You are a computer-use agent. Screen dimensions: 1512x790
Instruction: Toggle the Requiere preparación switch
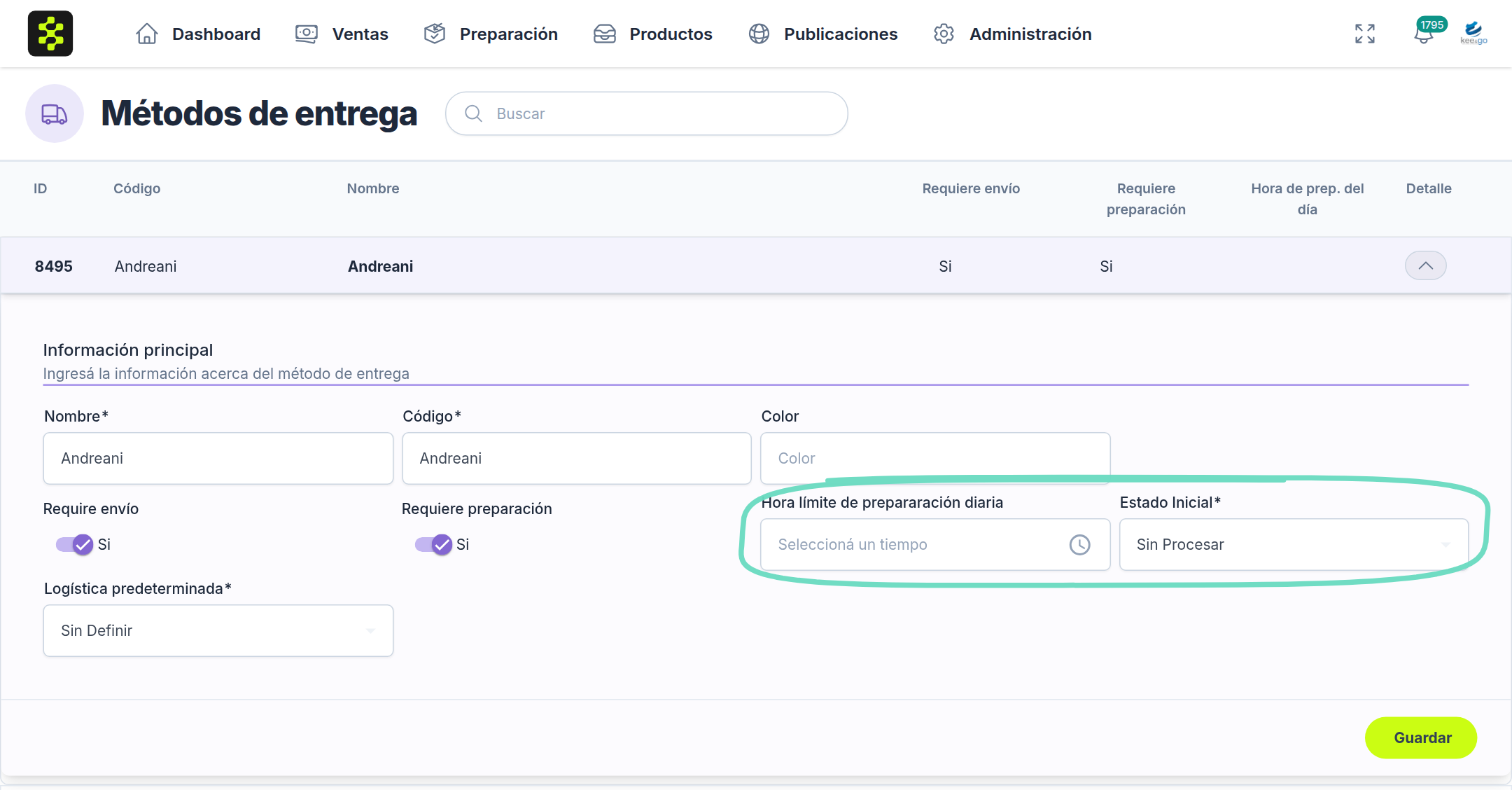click(x=433, y=544)
